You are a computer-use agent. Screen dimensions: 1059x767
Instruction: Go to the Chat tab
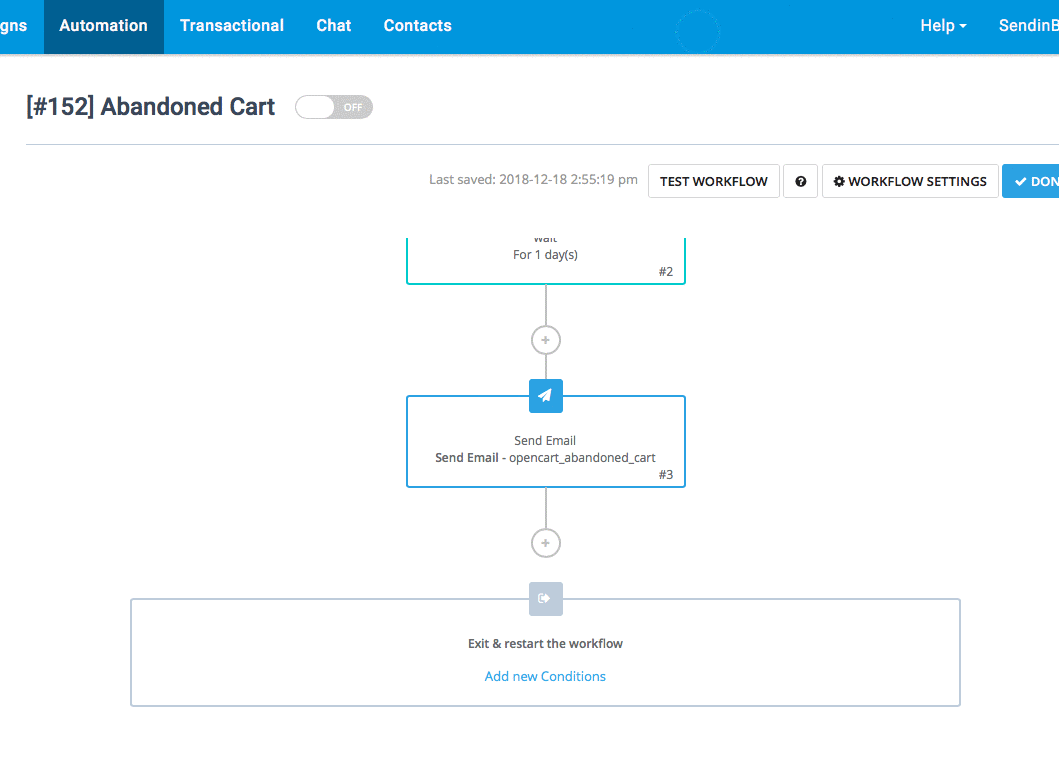(334, 26)
